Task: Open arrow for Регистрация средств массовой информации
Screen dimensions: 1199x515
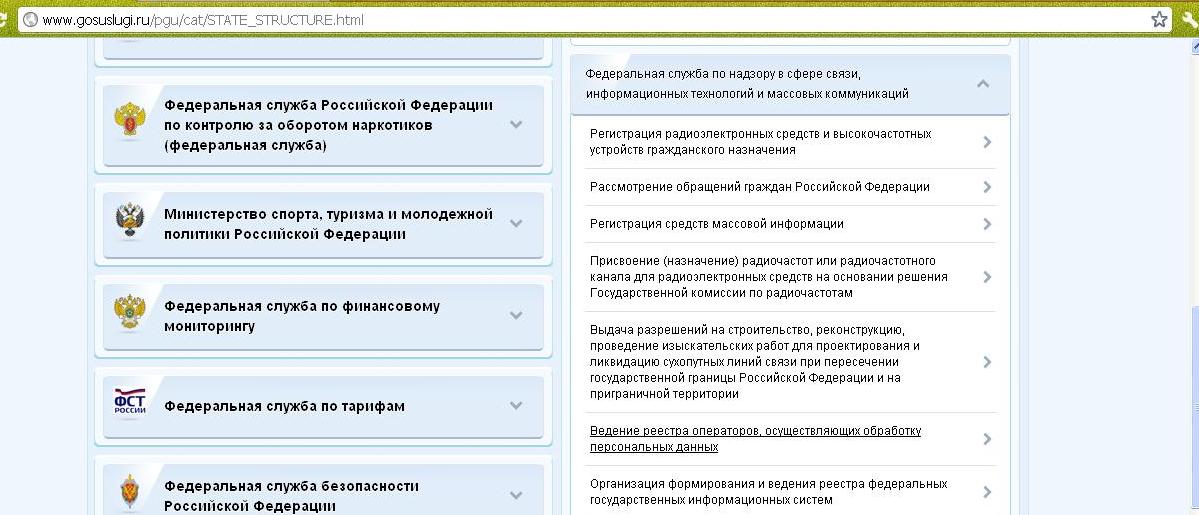Action: click(987, 224)
